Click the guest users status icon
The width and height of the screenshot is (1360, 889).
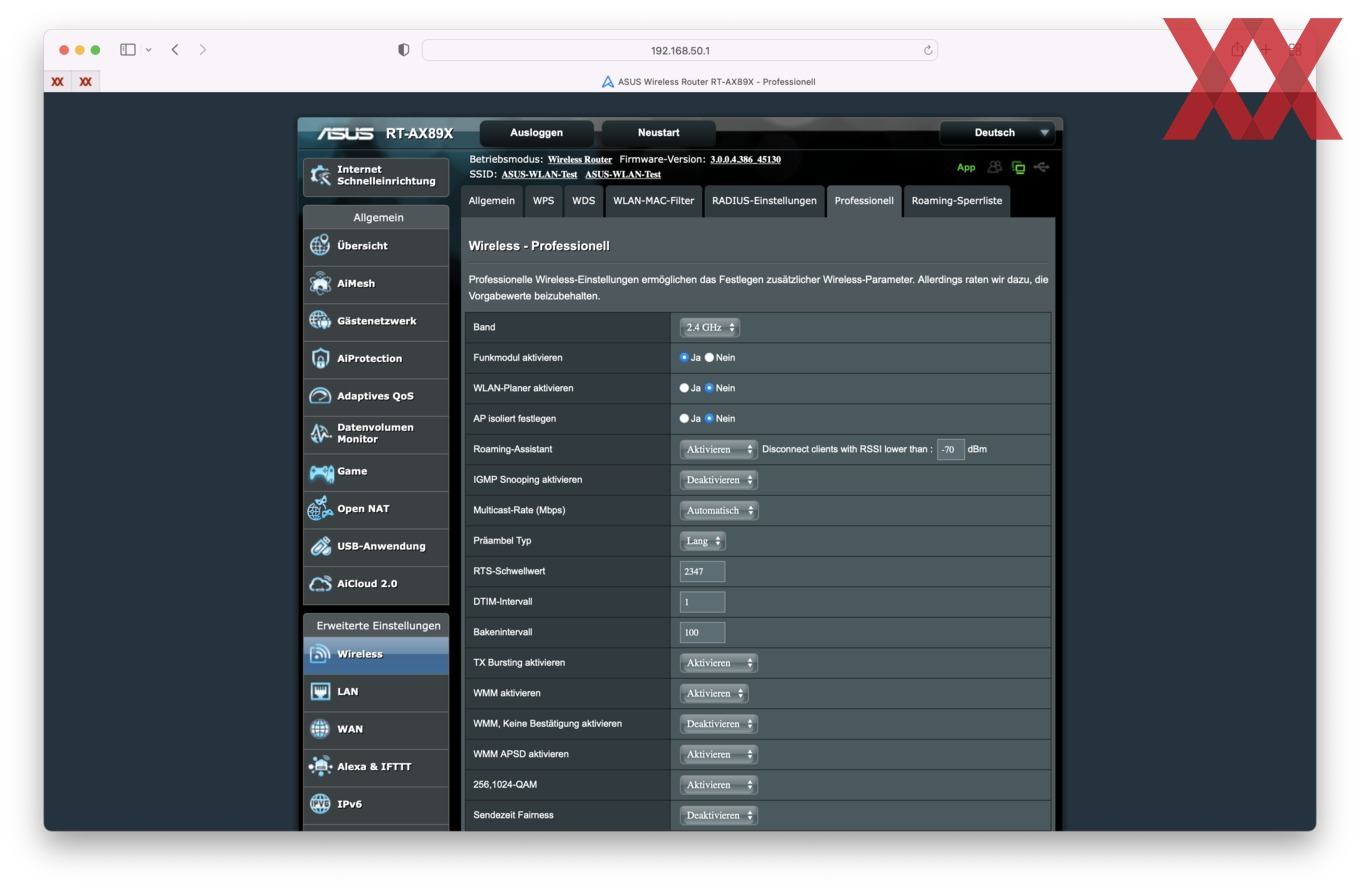994,167
